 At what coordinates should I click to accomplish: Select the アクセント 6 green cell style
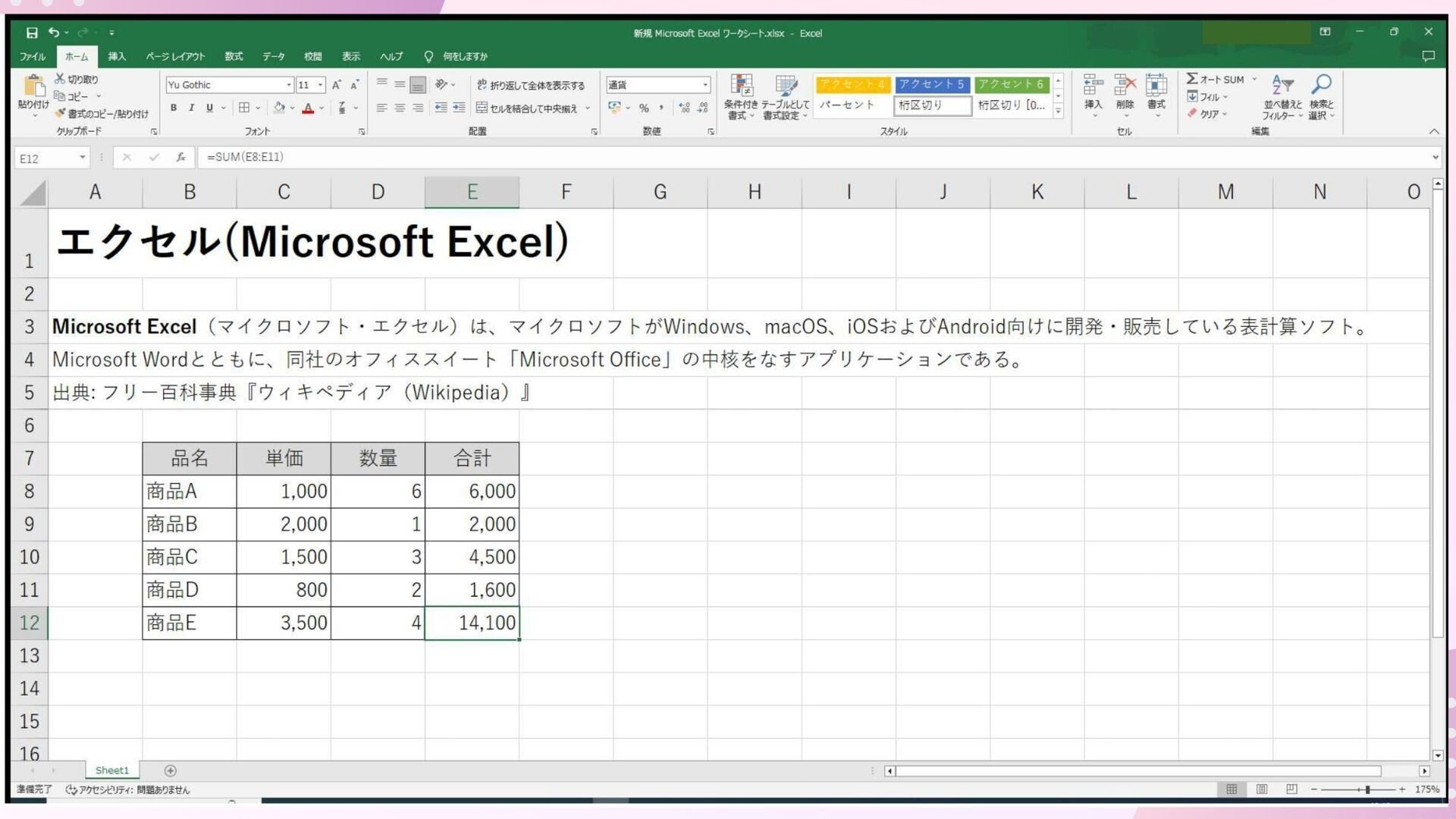pos(1011,84)
